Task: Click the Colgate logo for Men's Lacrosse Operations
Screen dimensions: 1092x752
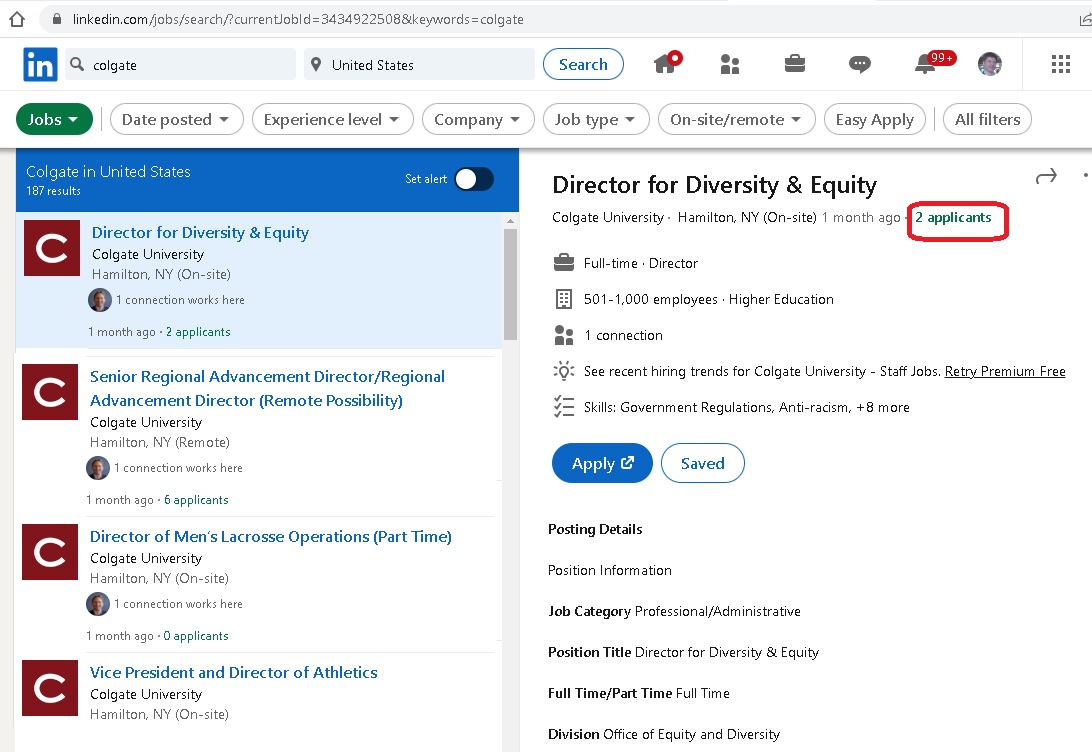Action: [50, 552]
